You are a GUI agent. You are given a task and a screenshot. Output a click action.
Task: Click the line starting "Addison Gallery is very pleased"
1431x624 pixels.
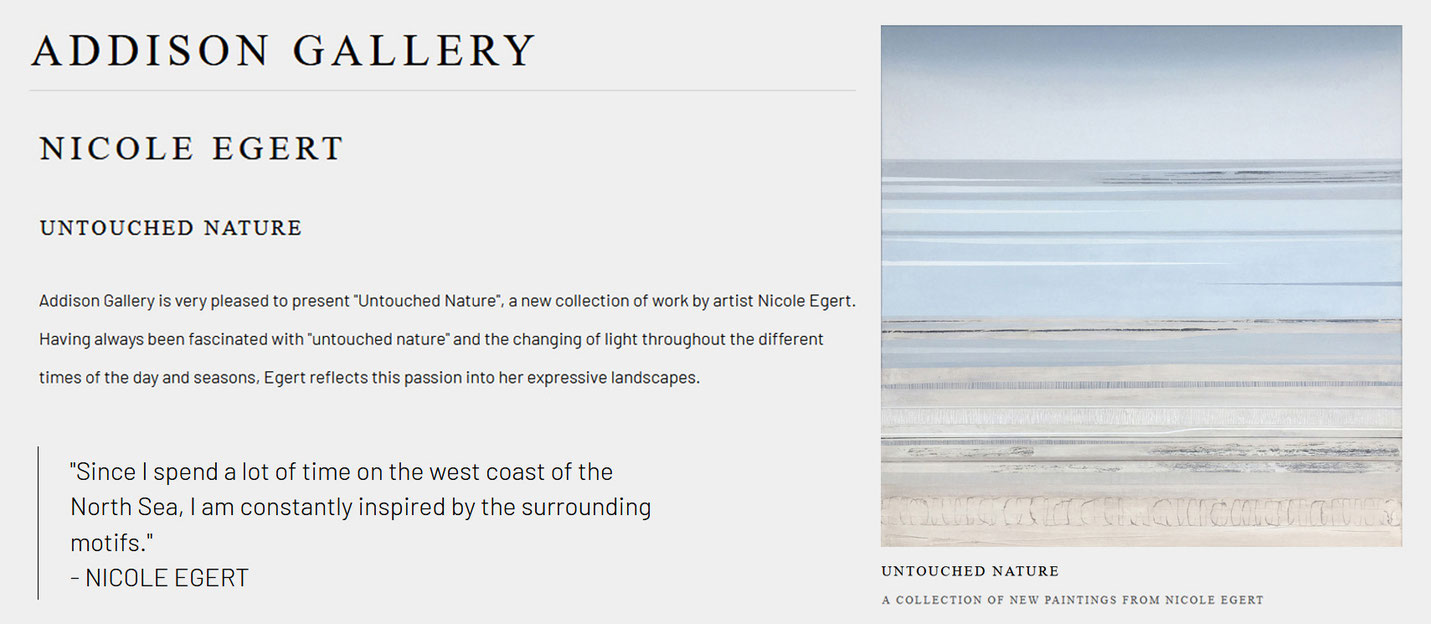click(x=447, y=301)
